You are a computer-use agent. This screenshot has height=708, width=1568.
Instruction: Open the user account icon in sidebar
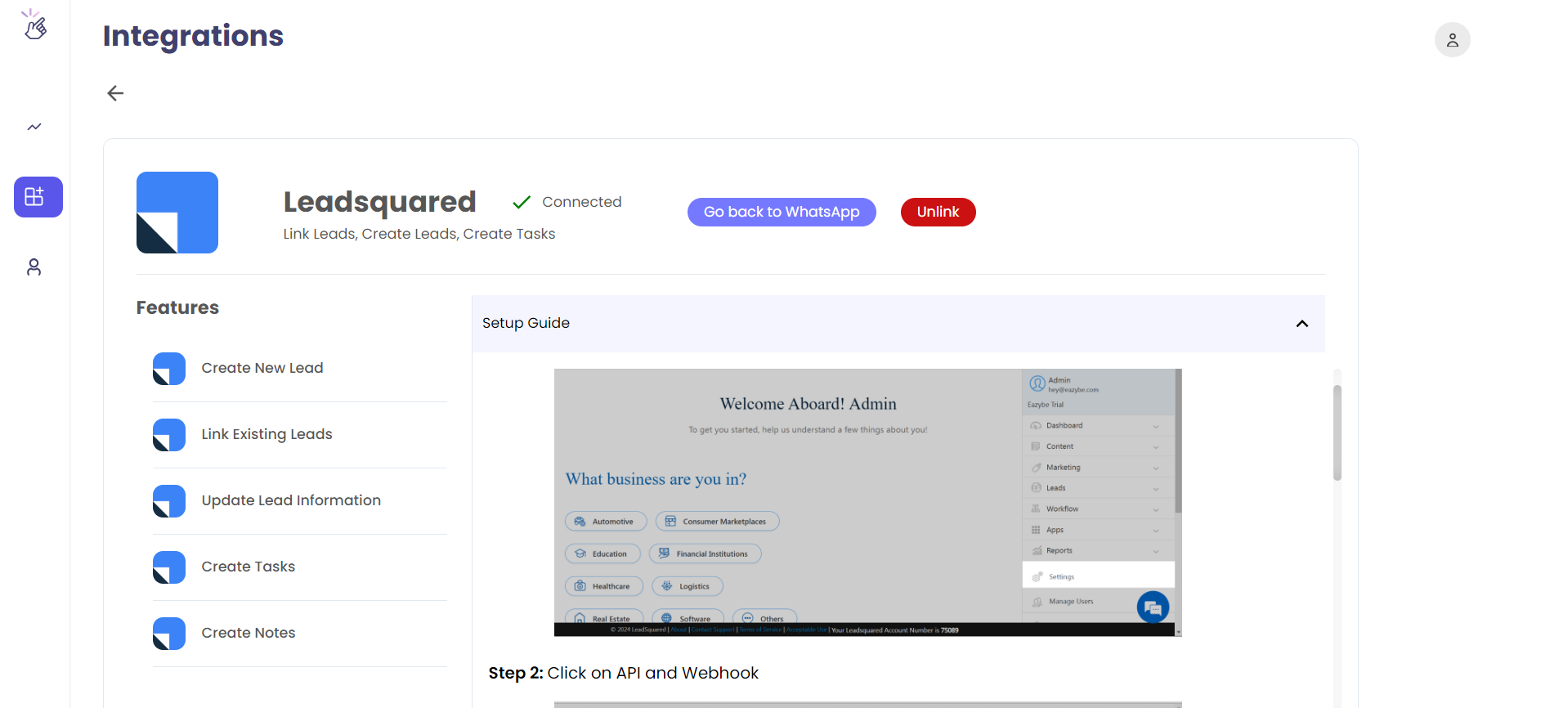coord(34,267)
